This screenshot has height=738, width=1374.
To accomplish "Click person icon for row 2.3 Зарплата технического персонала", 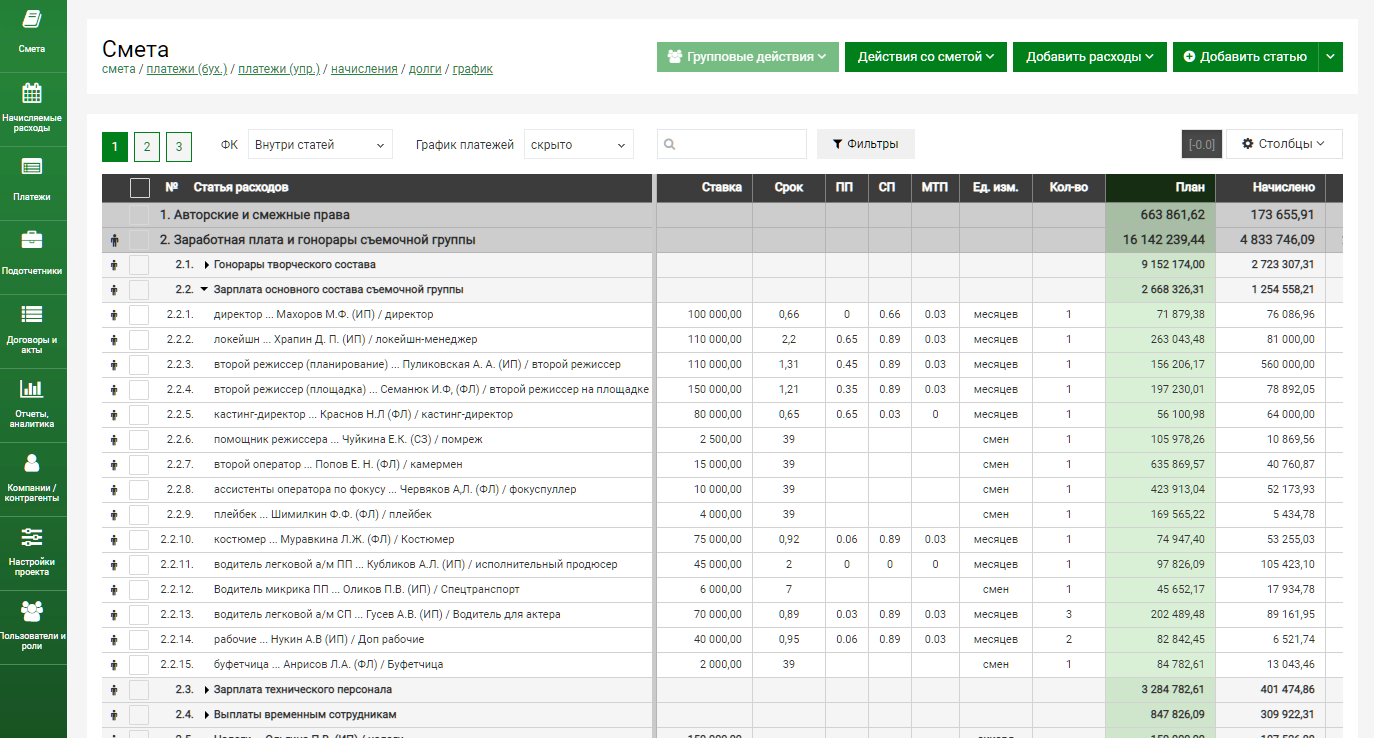I will click(x=114, y=690).
